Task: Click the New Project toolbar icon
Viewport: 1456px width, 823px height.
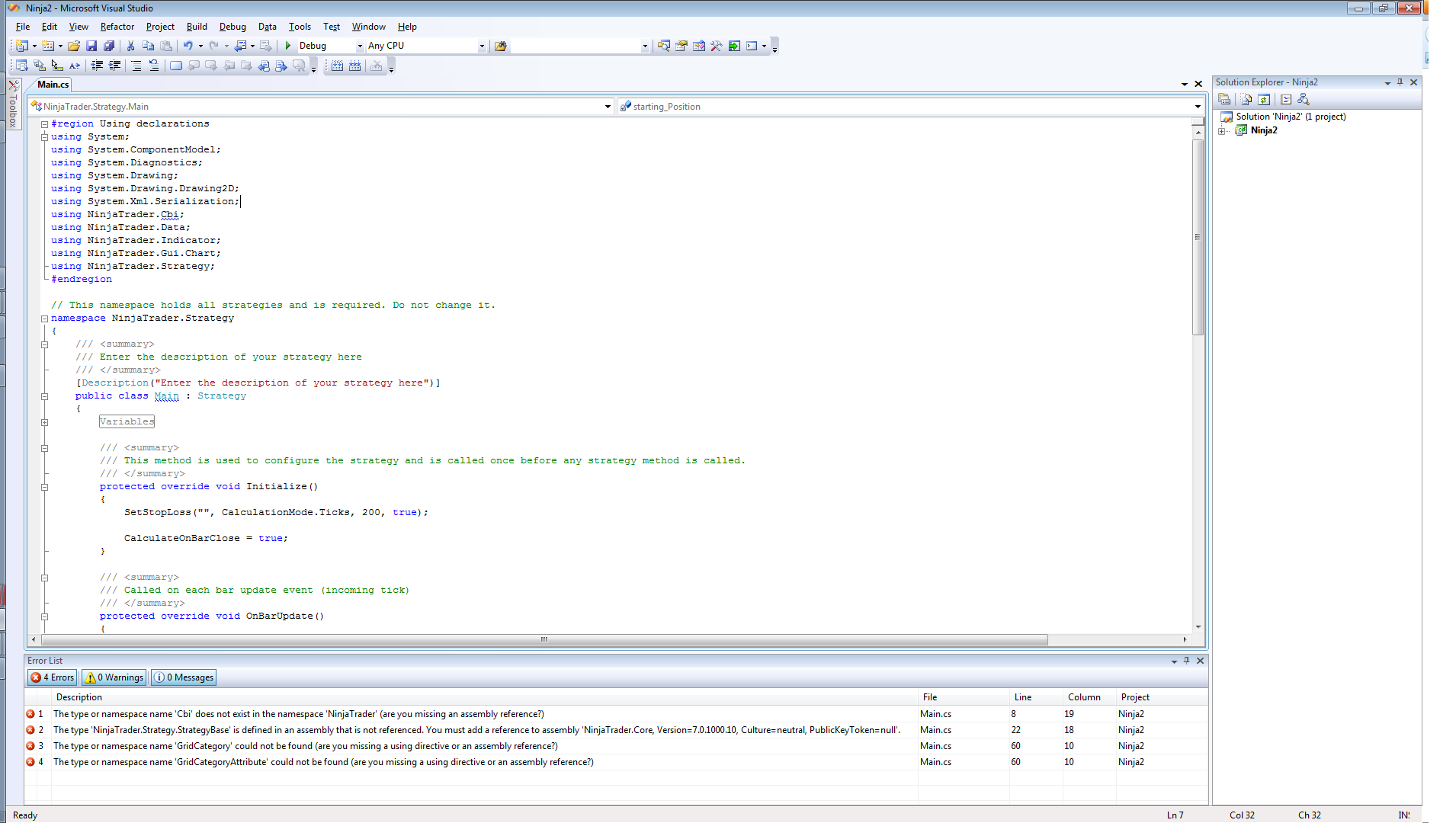Action: [x=22, y=46]
